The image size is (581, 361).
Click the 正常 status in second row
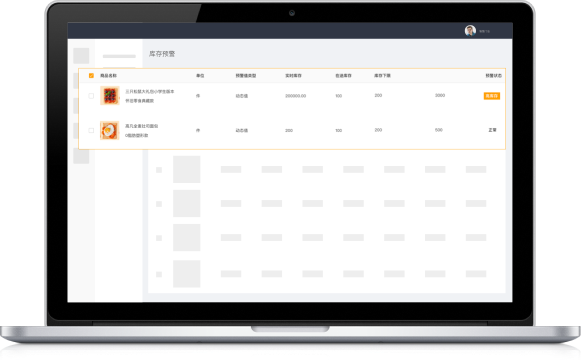[492, 130]
